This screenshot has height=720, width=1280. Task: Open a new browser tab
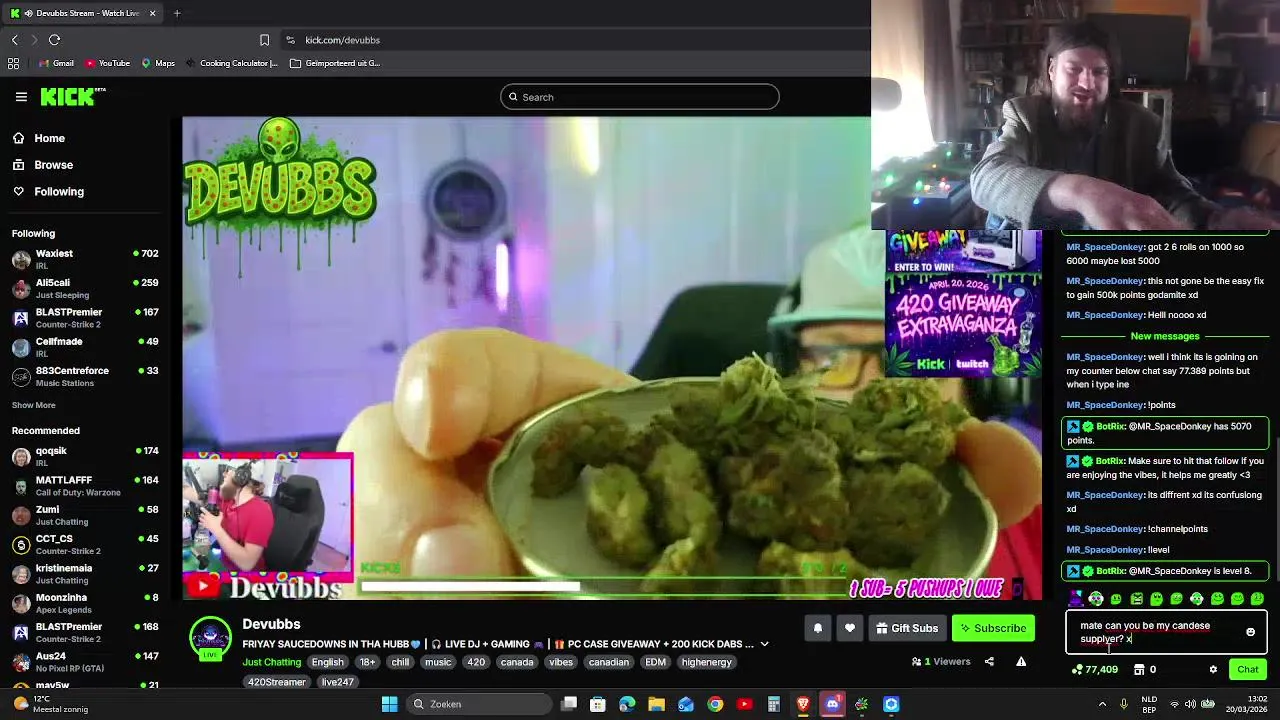coord(177,13)
